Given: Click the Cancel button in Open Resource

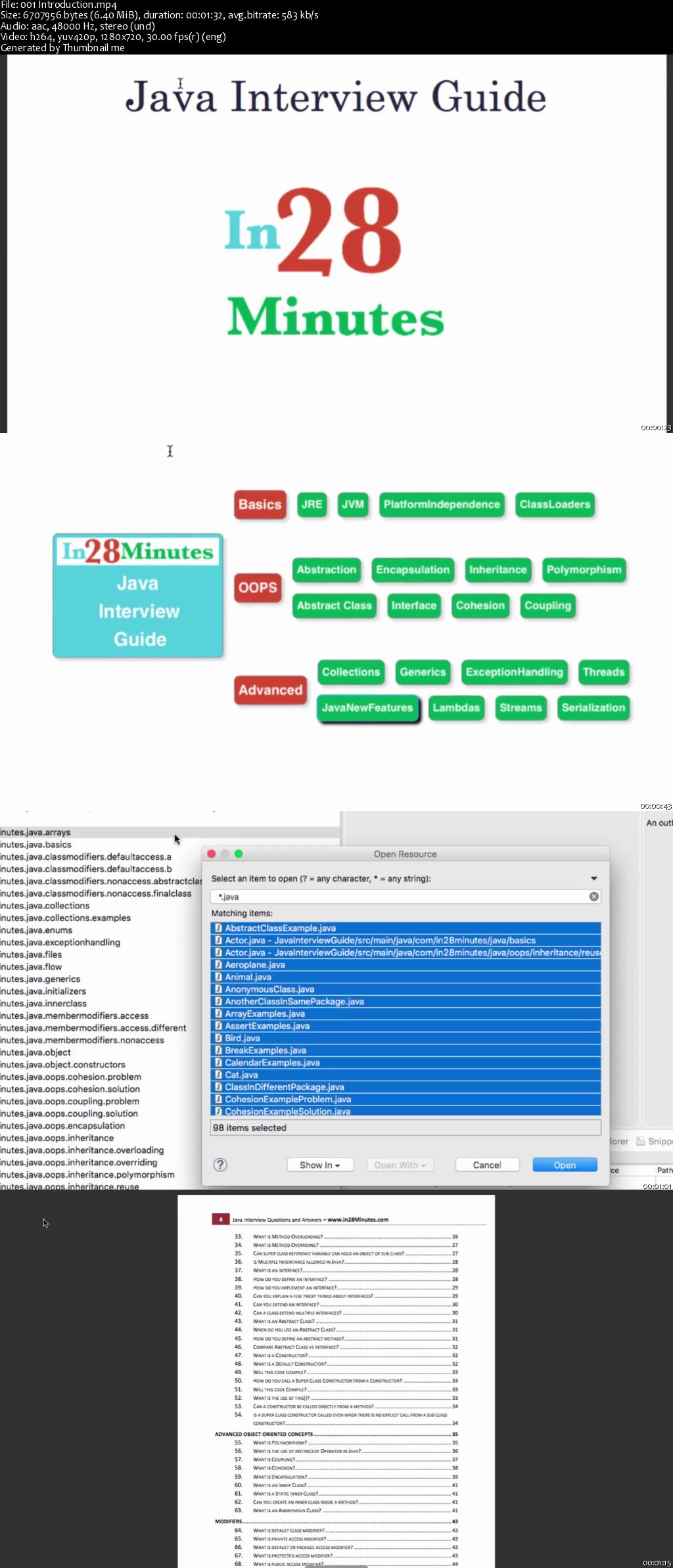Looking at the screenshot, I should coord(487,1165).
